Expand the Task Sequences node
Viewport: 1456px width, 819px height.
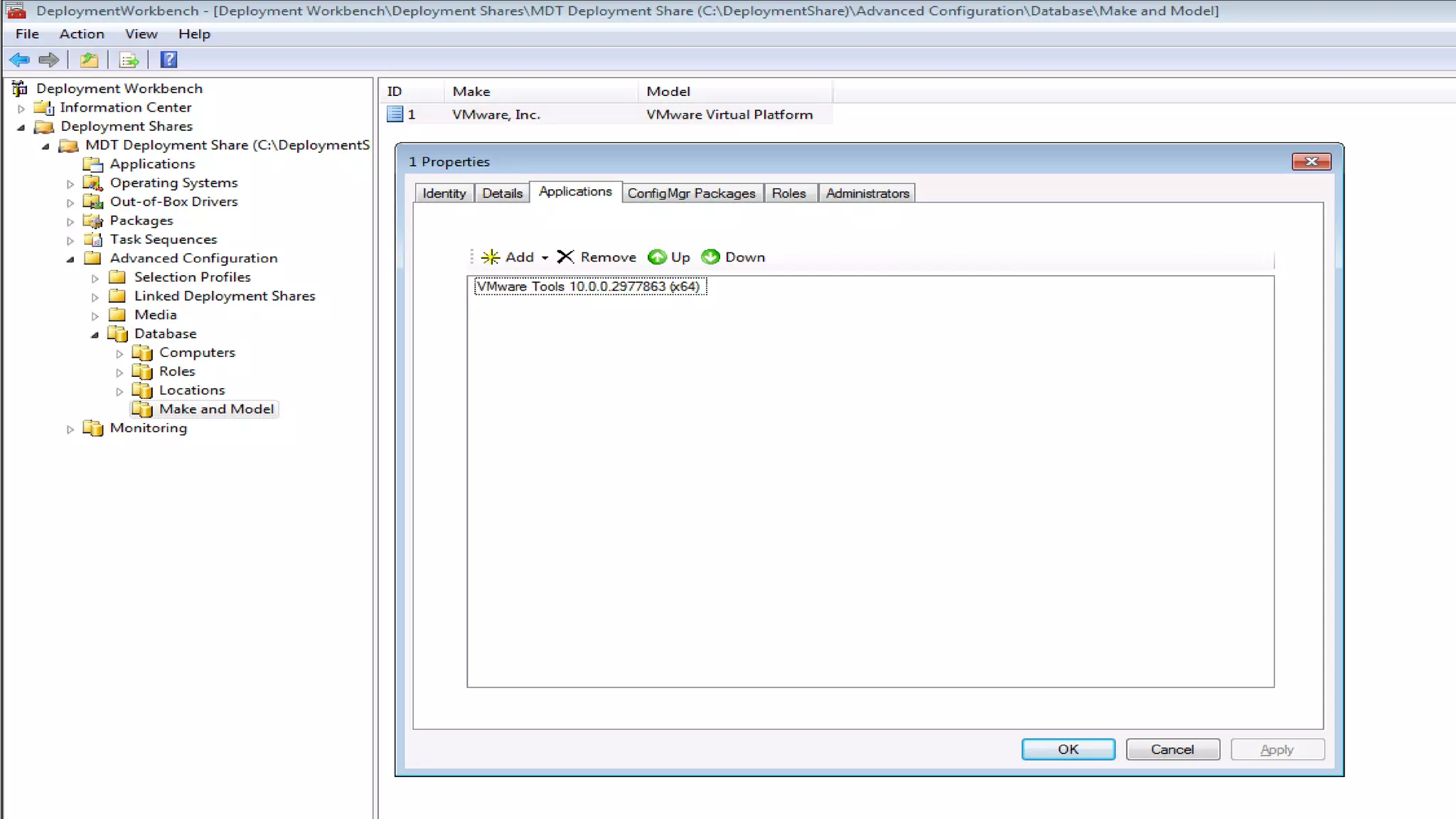tap(70, 240)
